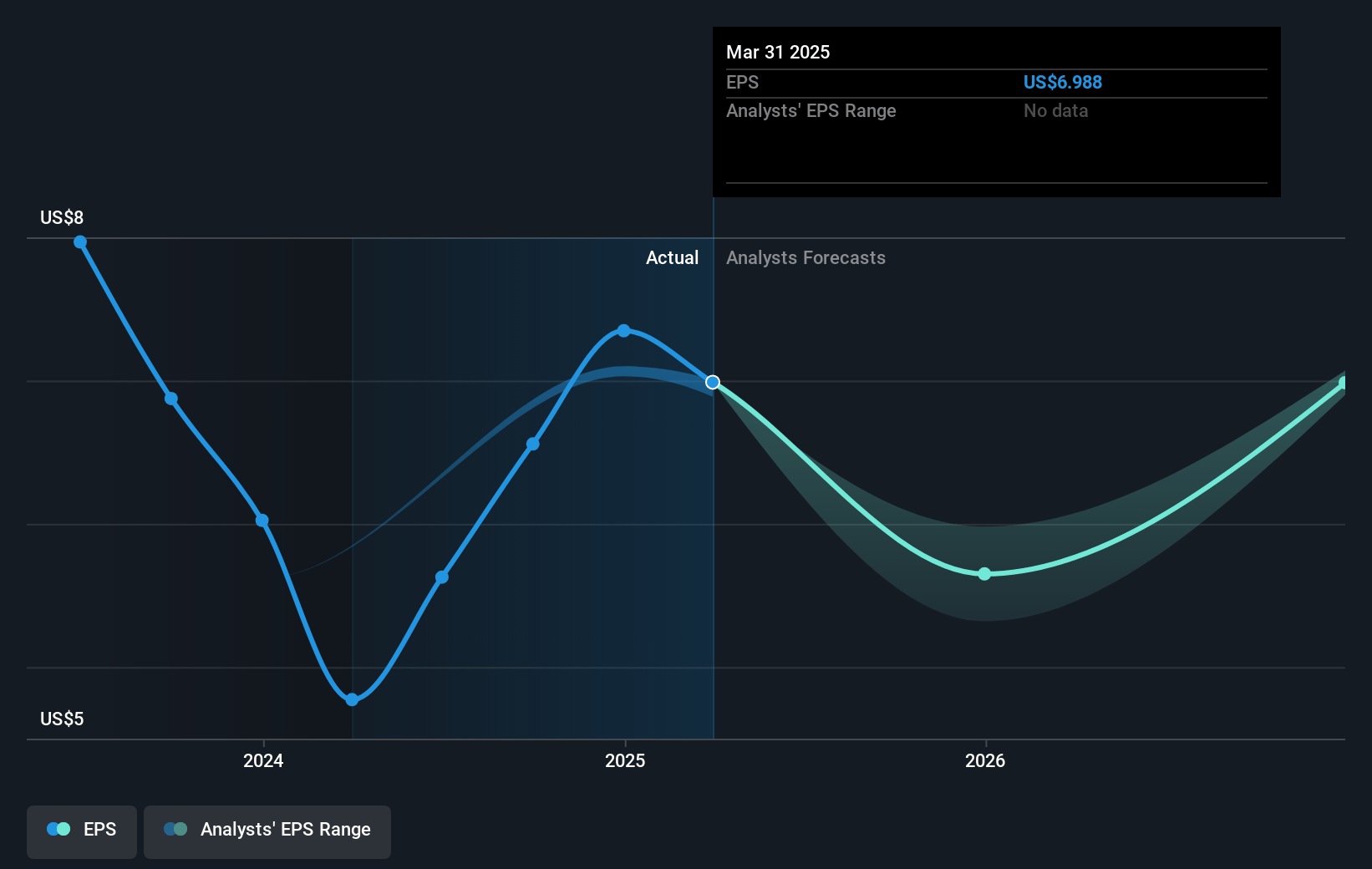
Task: Click the US$8 y-axis label
Action: [x=62, y=217]
